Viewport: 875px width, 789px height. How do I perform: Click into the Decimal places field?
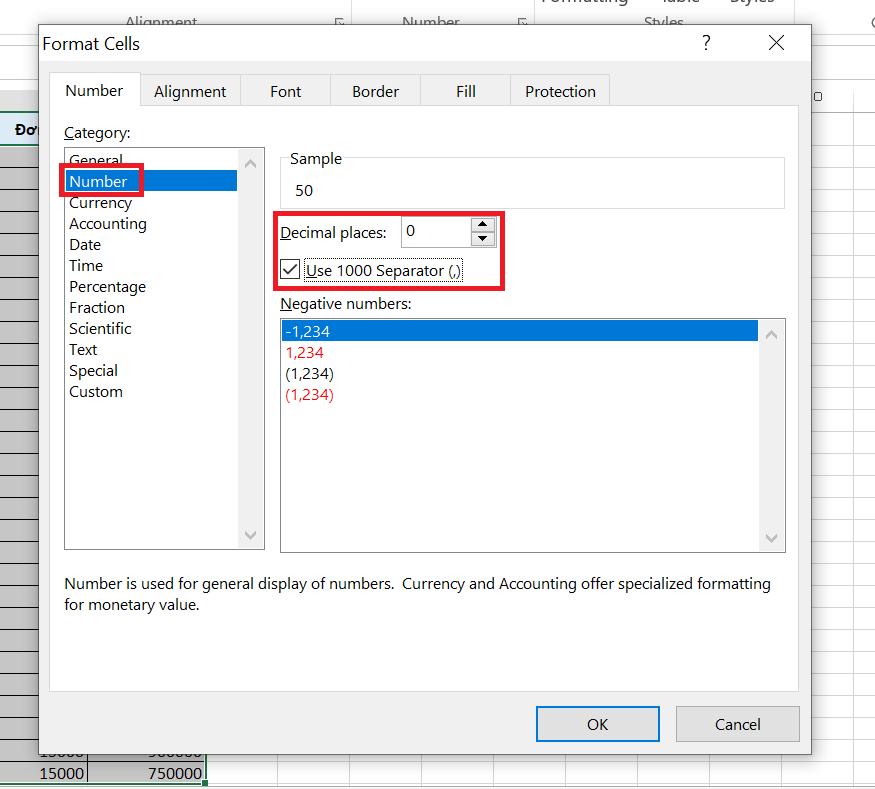(435, 232)
